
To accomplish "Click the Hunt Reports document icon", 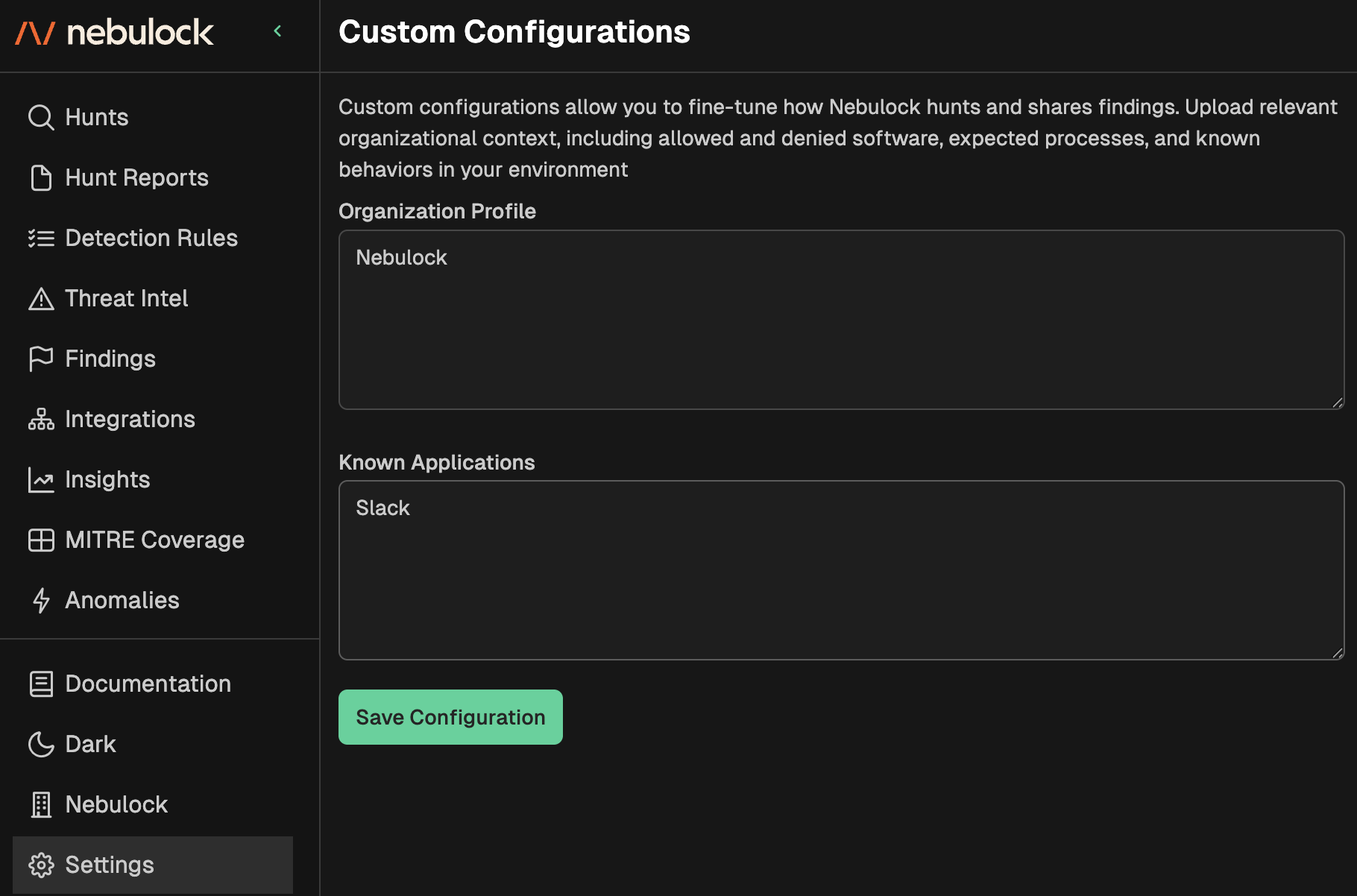I will pyautogui.click(x=41, y=178).
